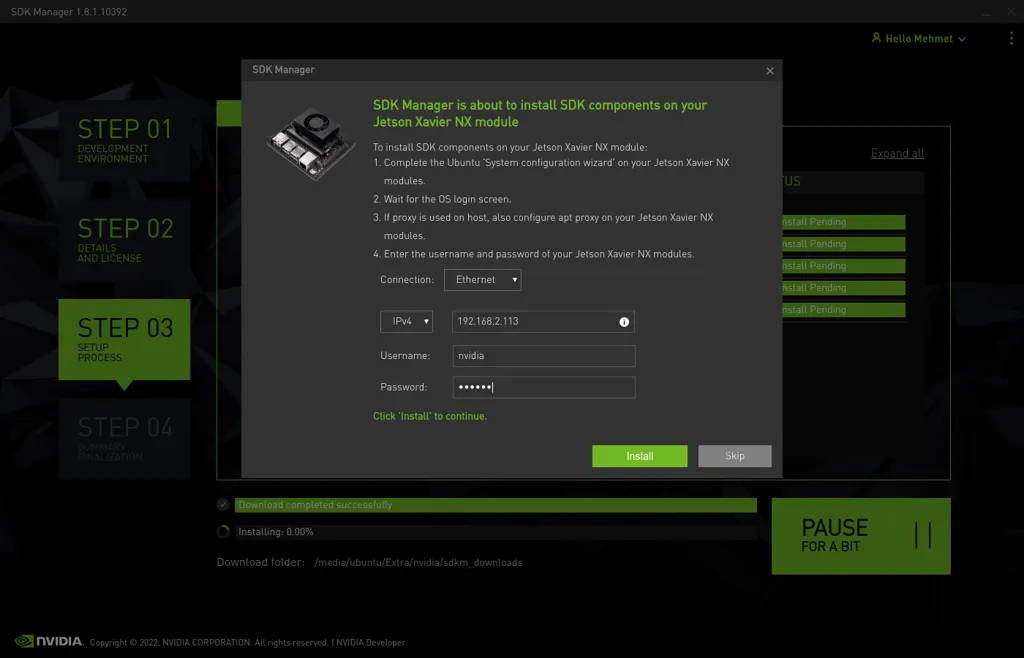This screenshot has width=1024, height=658.
Task: Click the installing spinner icon
Action: [223, 531]
